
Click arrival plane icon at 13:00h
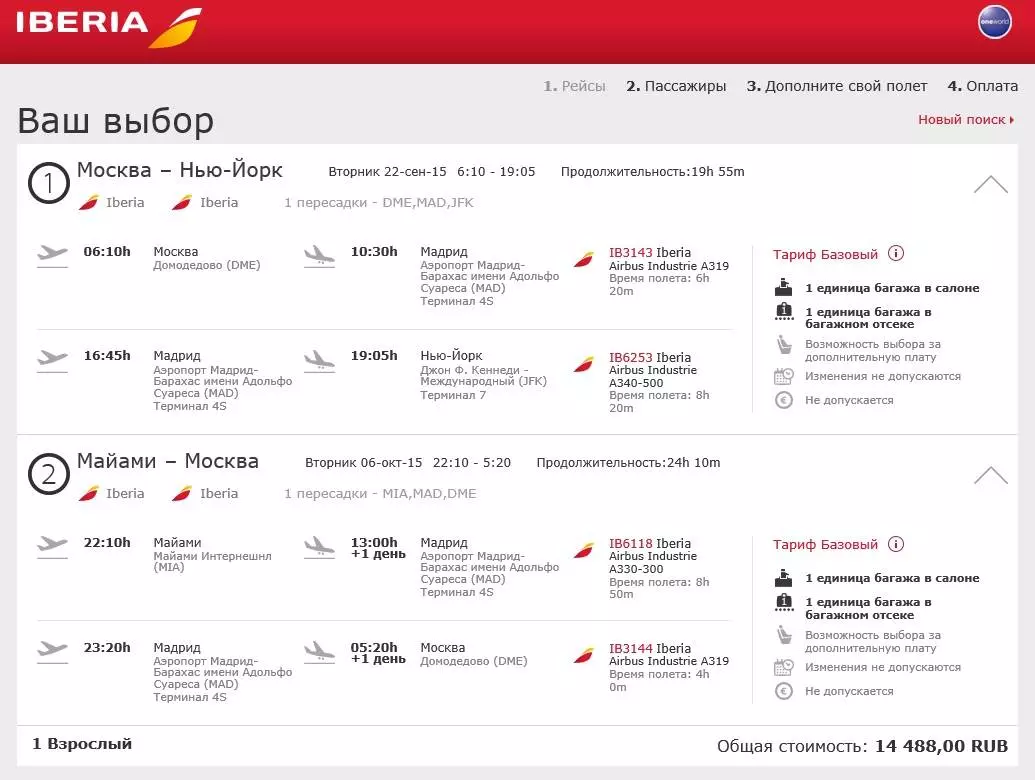pyautogui.click(x=319, y=547)
